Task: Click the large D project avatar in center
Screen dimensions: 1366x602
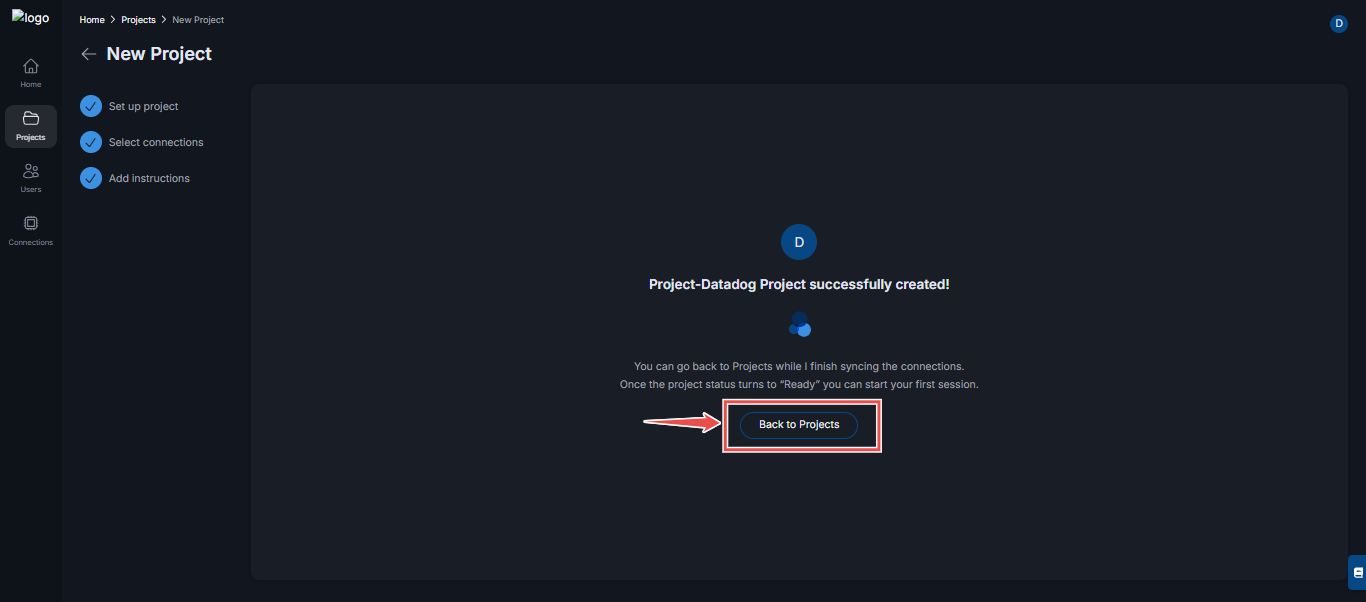Action: [x=799, y=243]
